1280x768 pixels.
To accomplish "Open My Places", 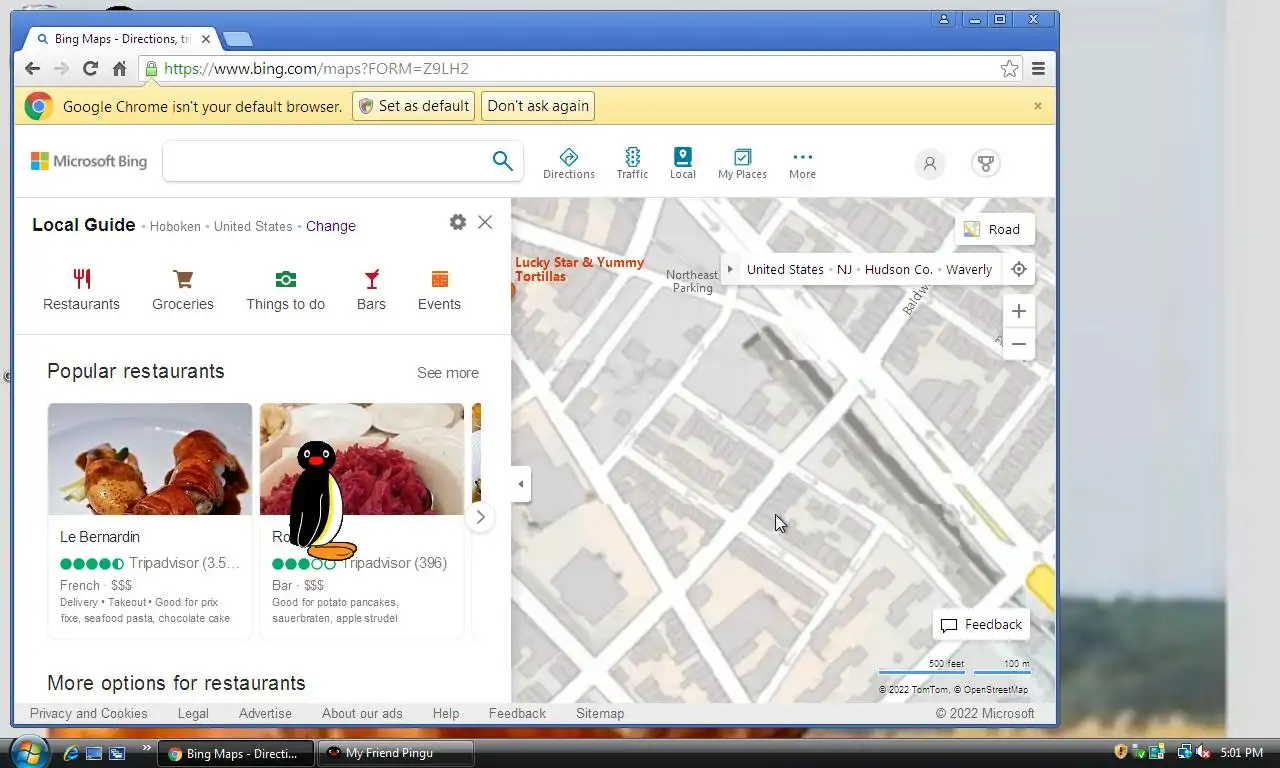I will [742, 164].
